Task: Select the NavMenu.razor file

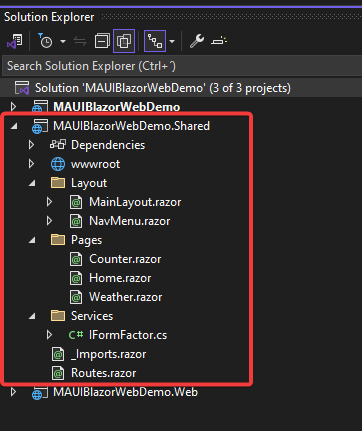Action: tap(130, 221)
